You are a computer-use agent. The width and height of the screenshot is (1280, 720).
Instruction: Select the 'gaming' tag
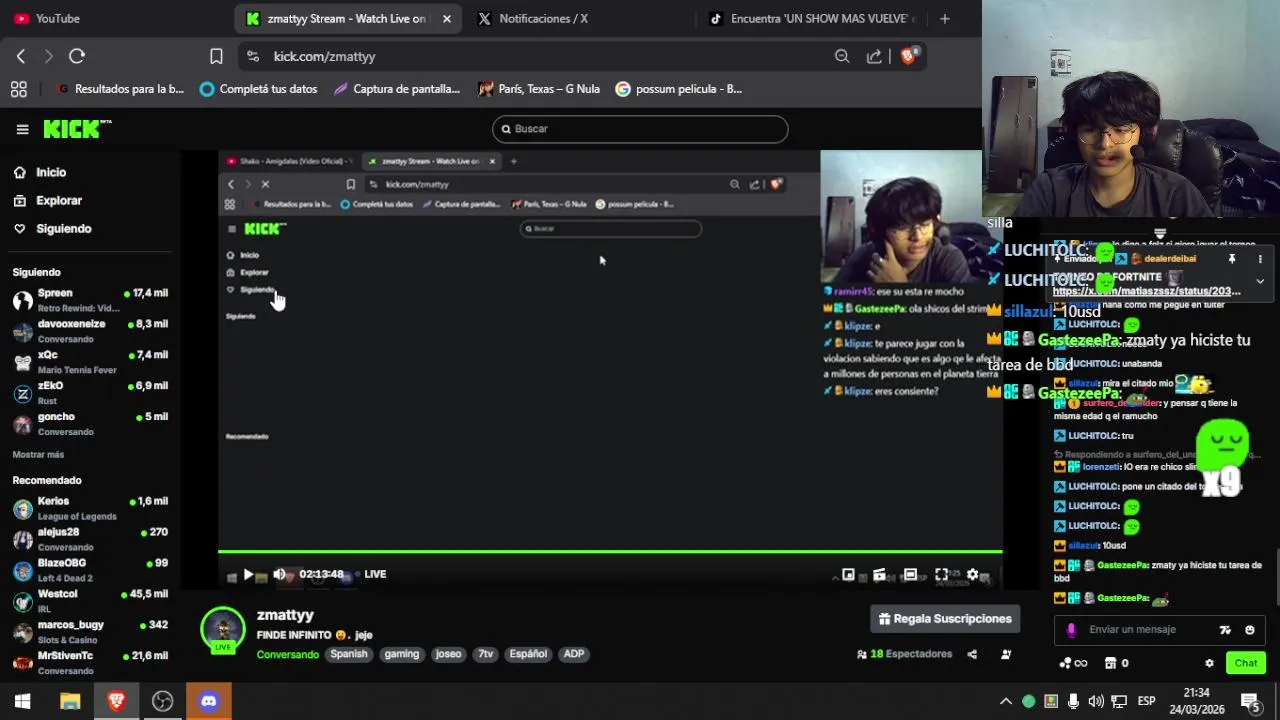point(401,654)
